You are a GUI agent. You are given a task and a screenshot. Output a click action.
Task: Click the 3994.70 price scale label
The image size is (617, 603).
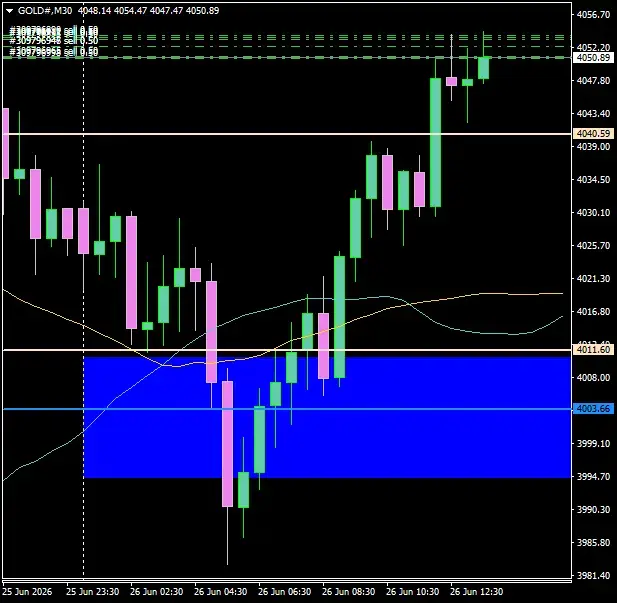pyautogui.click(x=593, y=477)
